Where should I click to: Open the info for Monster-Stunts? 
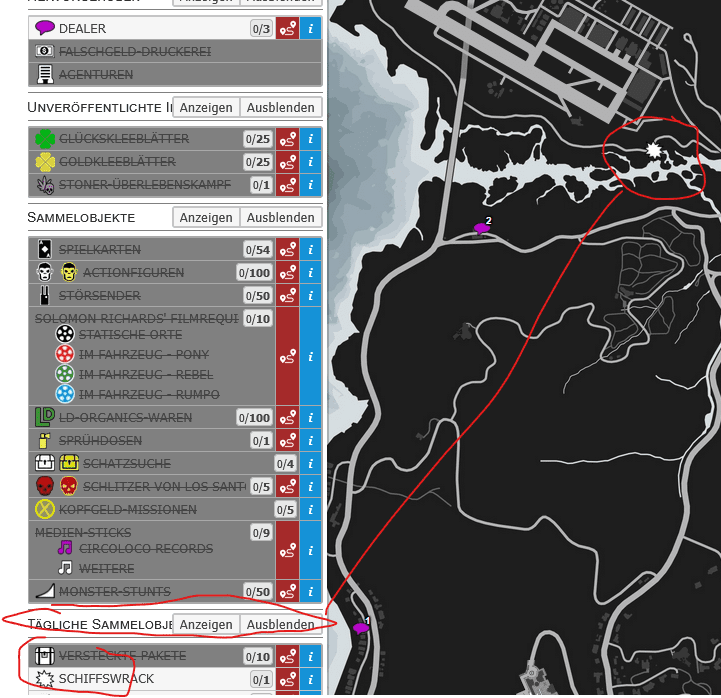click(310, 591)
